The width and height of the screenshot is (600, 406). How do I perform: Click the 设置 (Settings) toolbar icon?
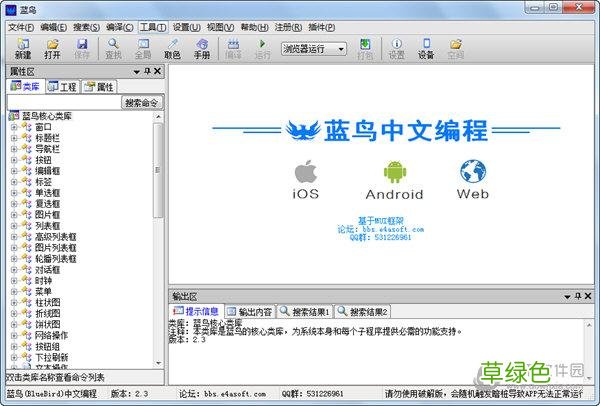[x=396, y=49]
